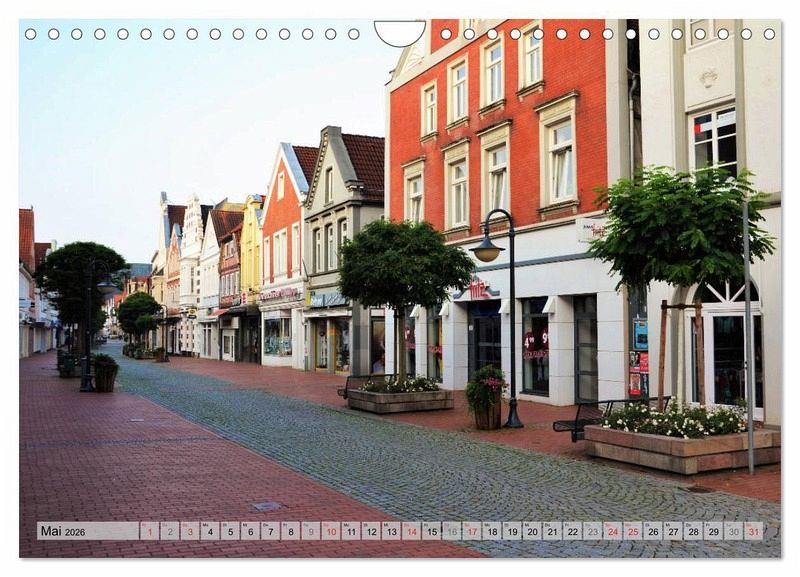
Task: Click the last spiral binding hole at top-right
Action: [769, 34]
